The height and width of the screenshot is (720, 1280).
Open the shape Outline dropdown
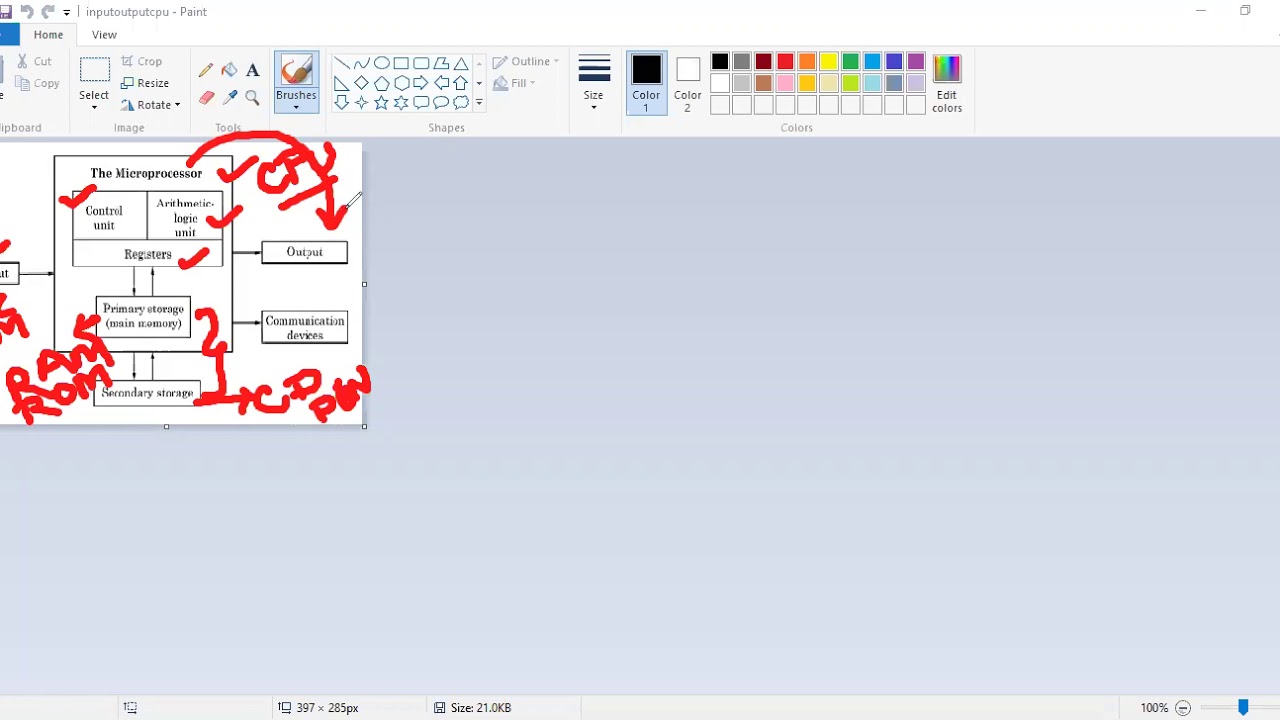(526, 61)
